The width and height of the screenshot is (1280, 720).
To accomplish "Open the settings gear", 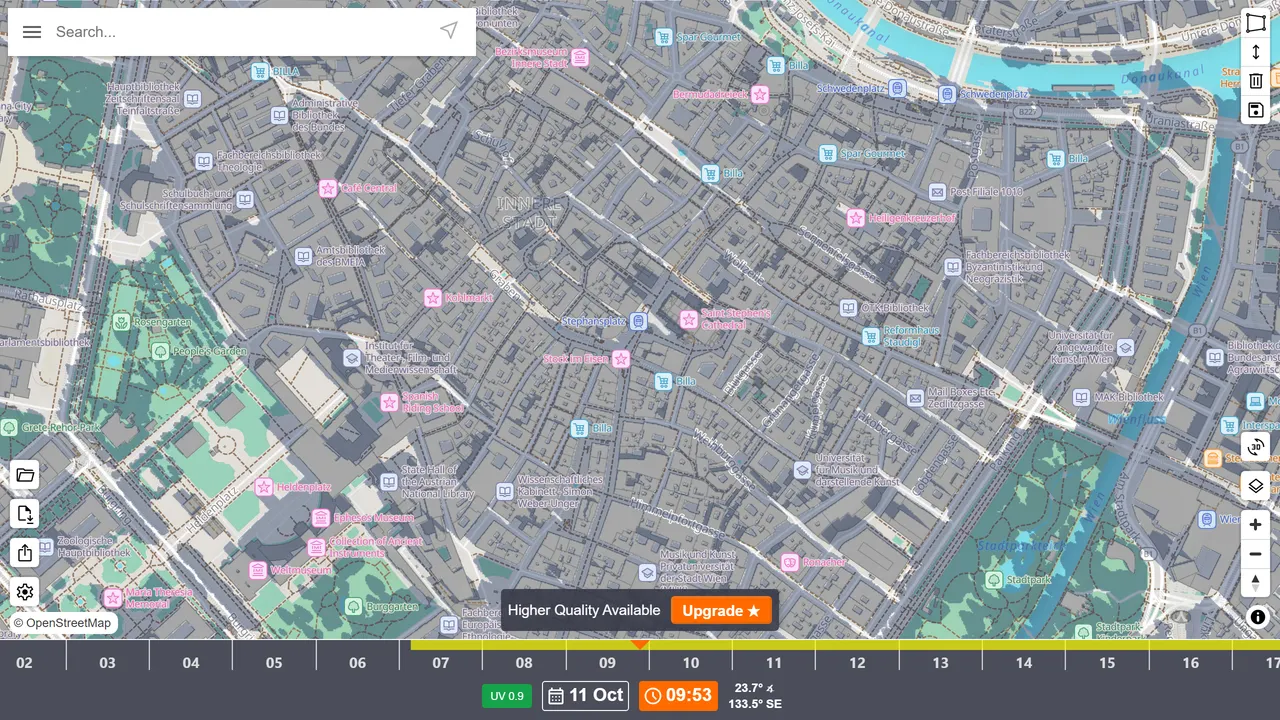I will 25,592.
